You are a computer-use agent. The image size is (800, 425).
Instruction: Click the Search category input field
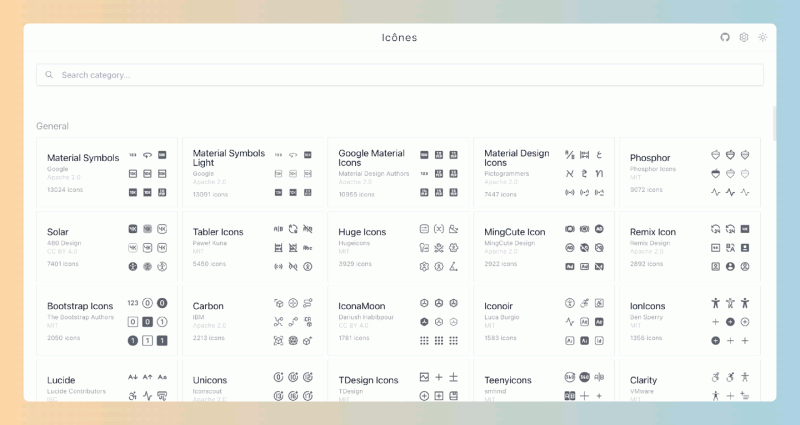399,75
